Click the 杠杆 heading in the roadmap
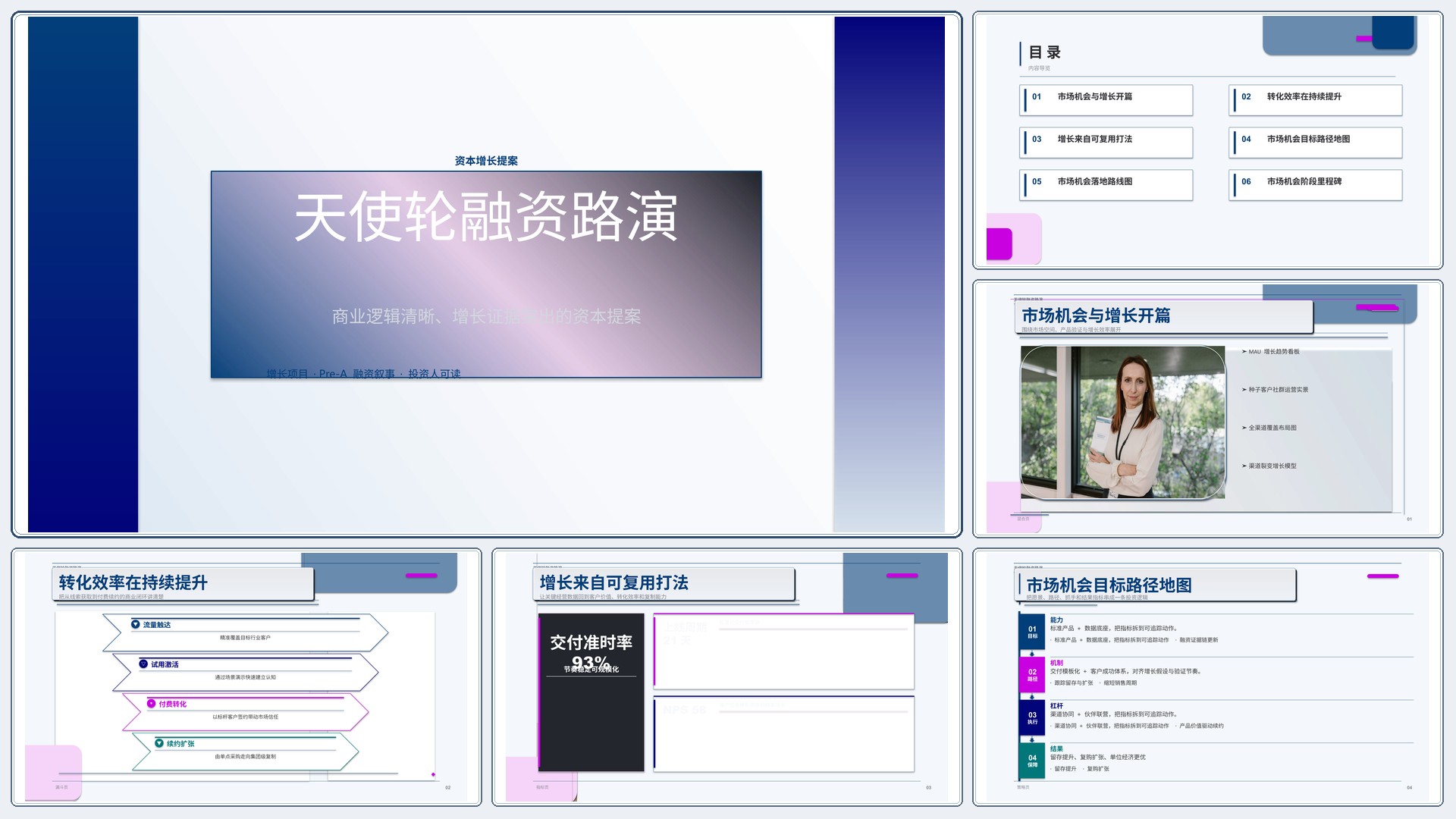This screenshot has width=1456, height=819. (x=1056, y=705)
